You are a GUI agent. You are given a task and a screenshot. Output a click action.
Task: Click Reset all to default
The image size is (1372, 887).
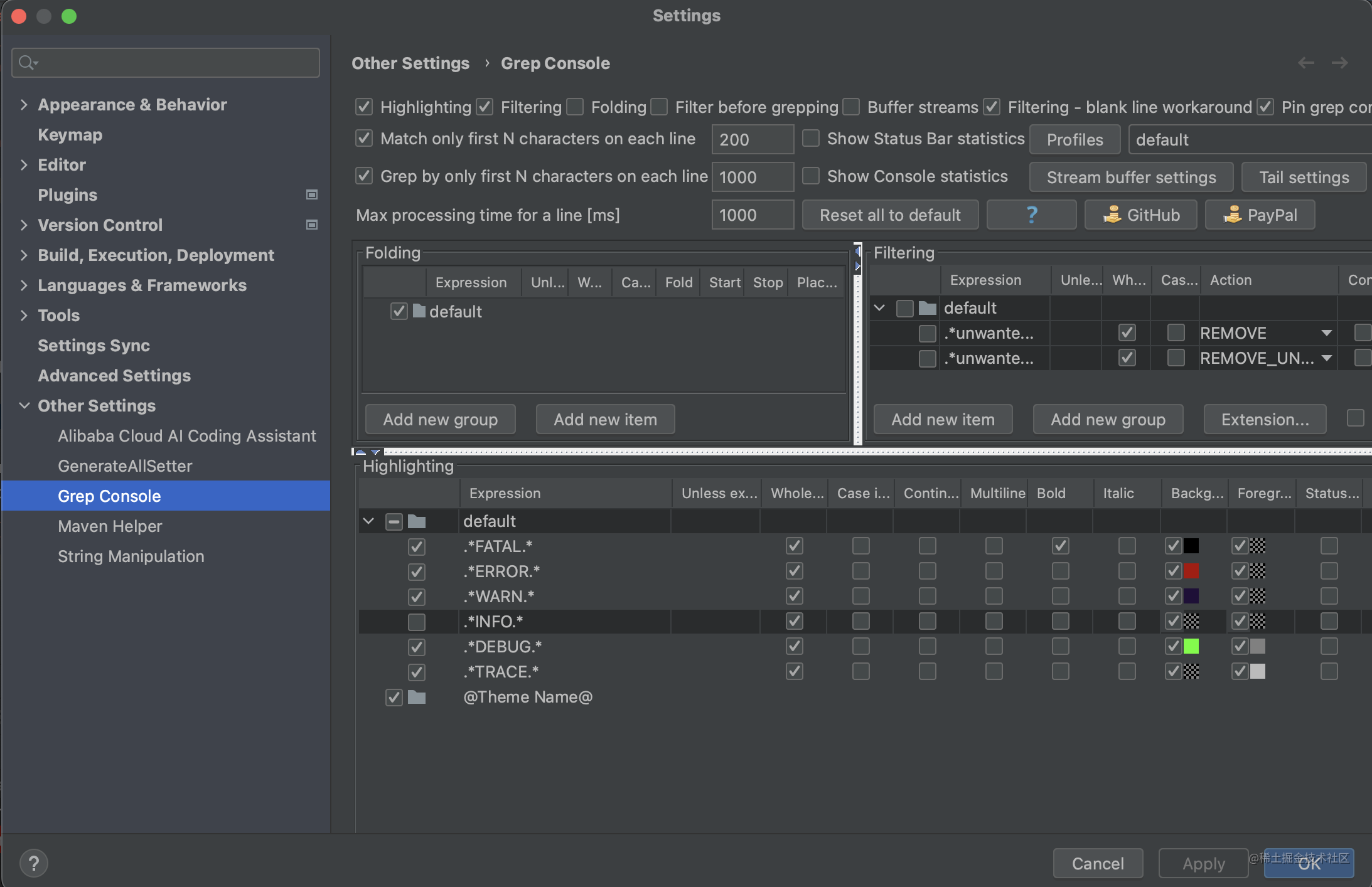(x=890, y=215)
